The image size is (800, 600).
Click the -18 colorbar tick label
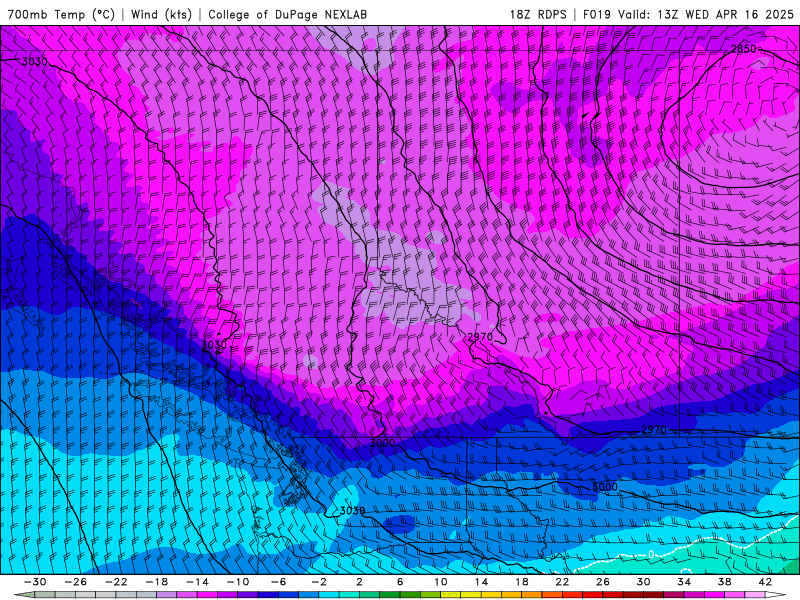click(x=157, y=582)
